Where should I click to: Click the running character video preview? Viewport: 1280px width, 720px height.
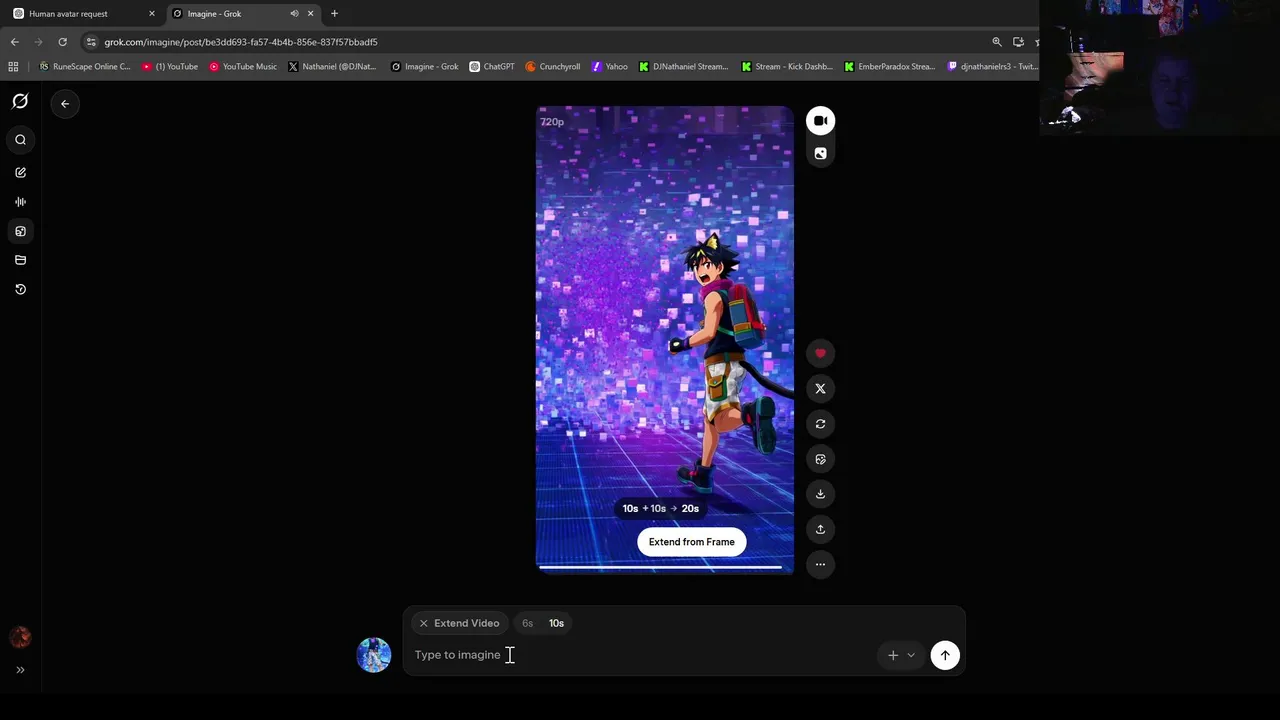click(x=665, y=340)
